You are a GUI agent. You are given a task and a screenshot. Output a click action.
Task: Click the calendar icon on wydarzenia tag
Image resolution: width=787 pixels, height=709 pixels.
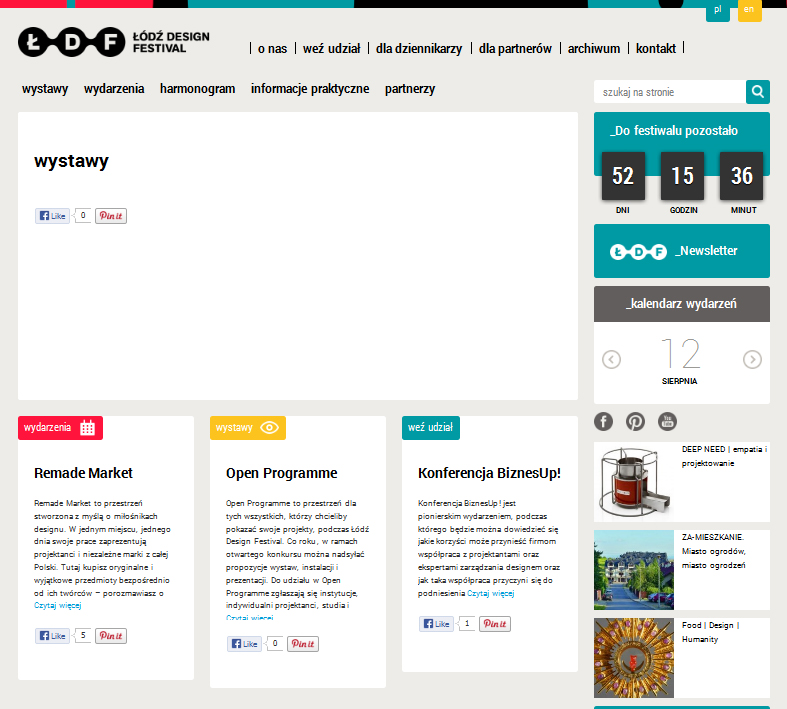coord(88,428)
